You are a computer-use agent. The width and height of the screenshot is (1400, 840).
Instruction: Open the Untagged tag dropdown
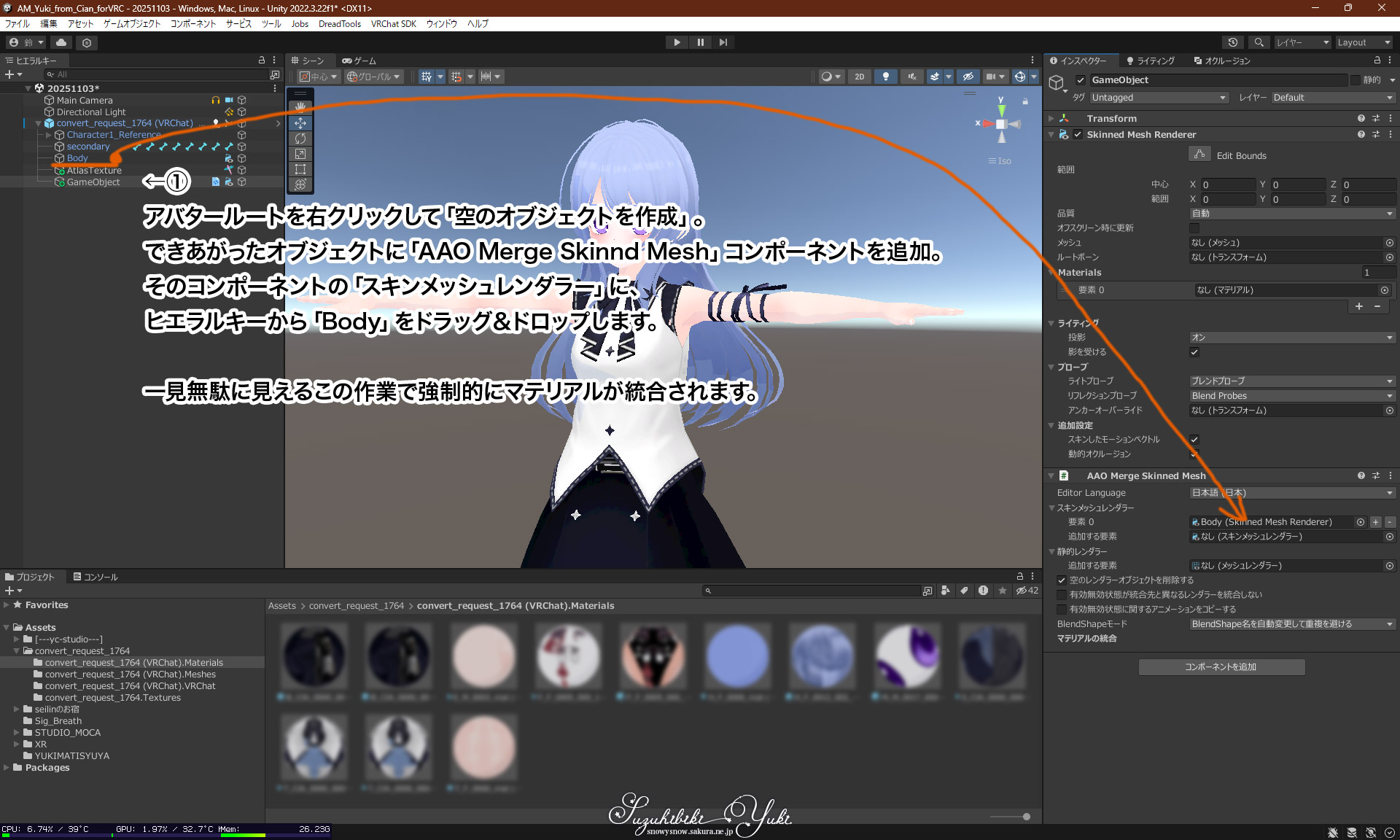coord(1158,98)
